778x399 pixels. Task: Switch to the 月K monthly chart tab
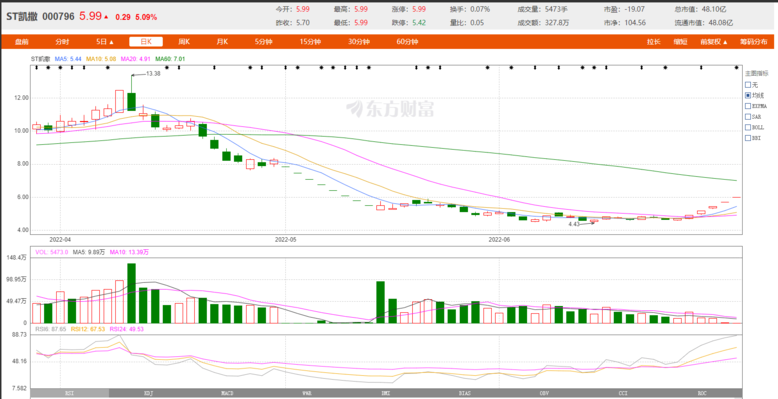pos(222,42)
